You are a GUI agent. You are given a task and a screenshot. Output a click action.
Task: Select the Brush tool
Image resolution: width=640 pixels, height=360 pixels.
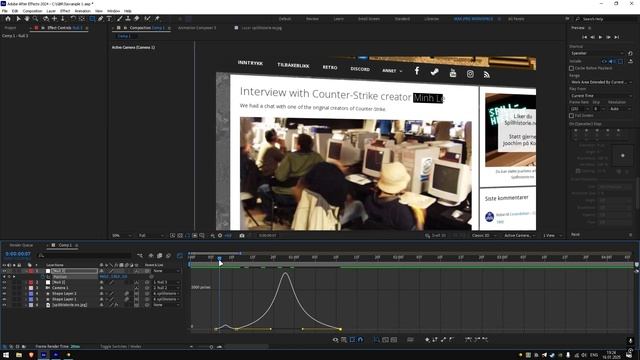pyautogui.click(x=120, y=19)
